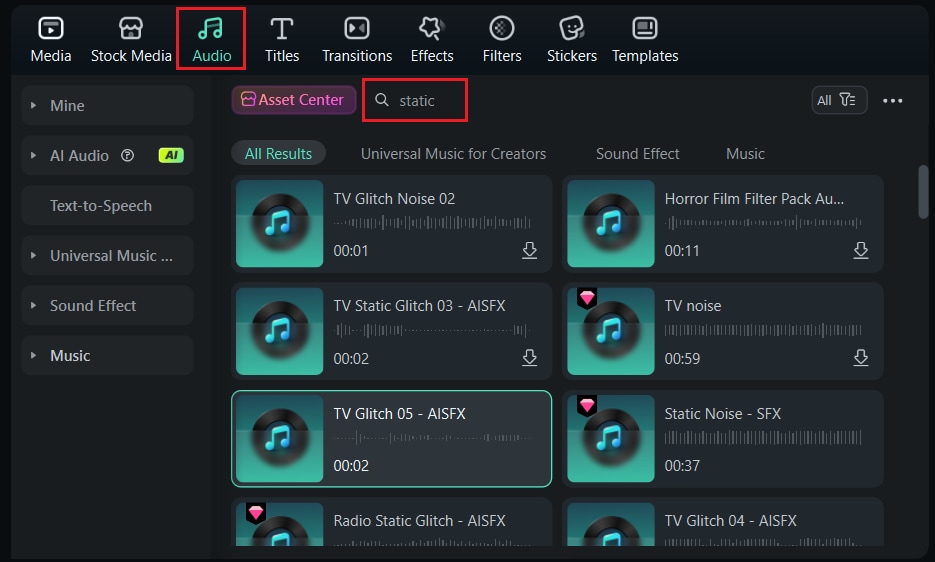Screen dimensions: 935x562
Task: Expand the AI Audio category arrow
Action: [33, 156]
